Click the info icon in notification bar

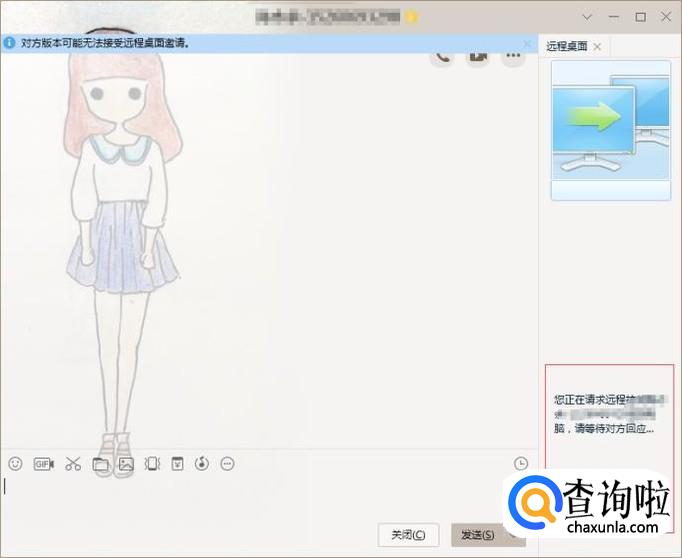[9, 43]
